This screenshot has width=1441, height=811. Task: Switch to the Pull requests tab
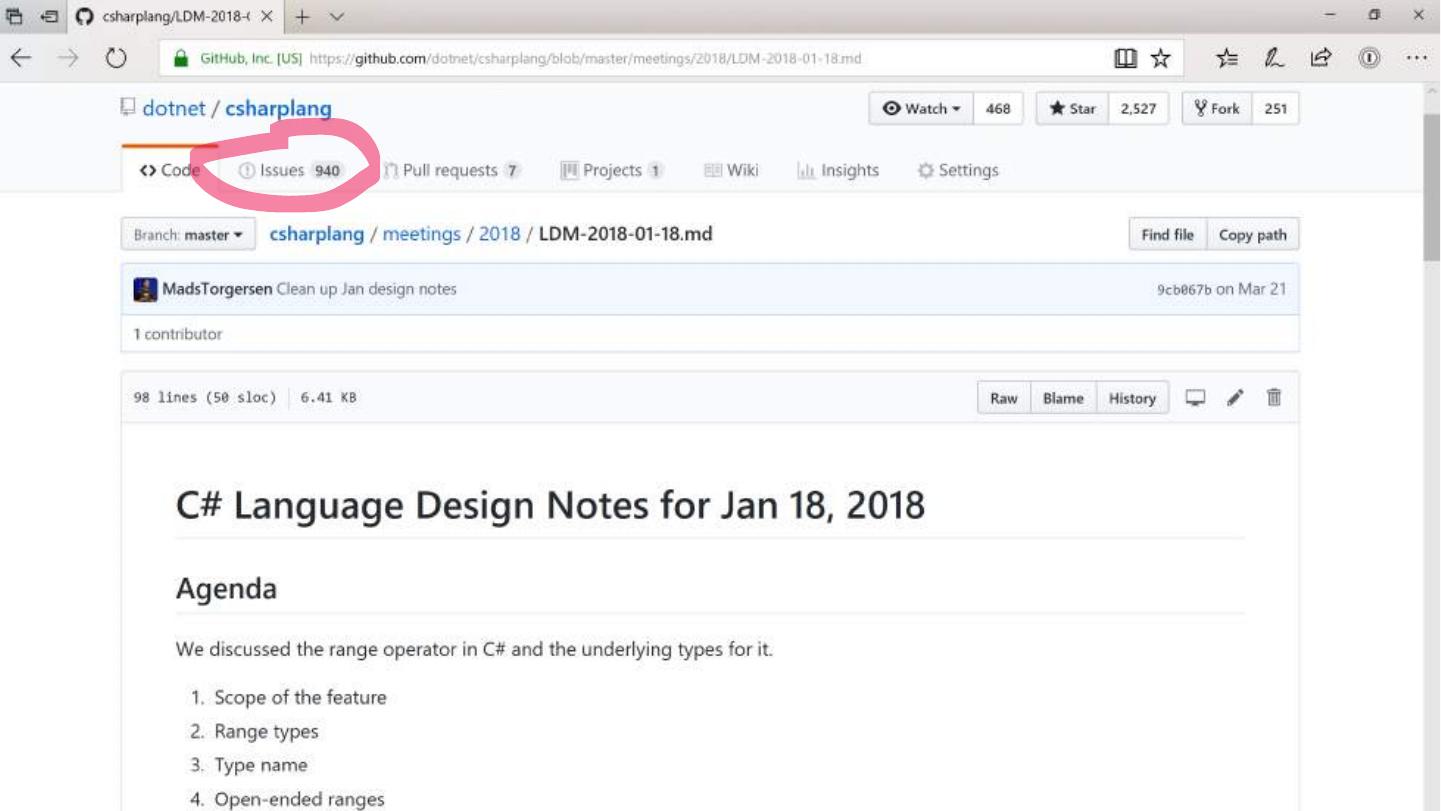click(x=451, y=170)
